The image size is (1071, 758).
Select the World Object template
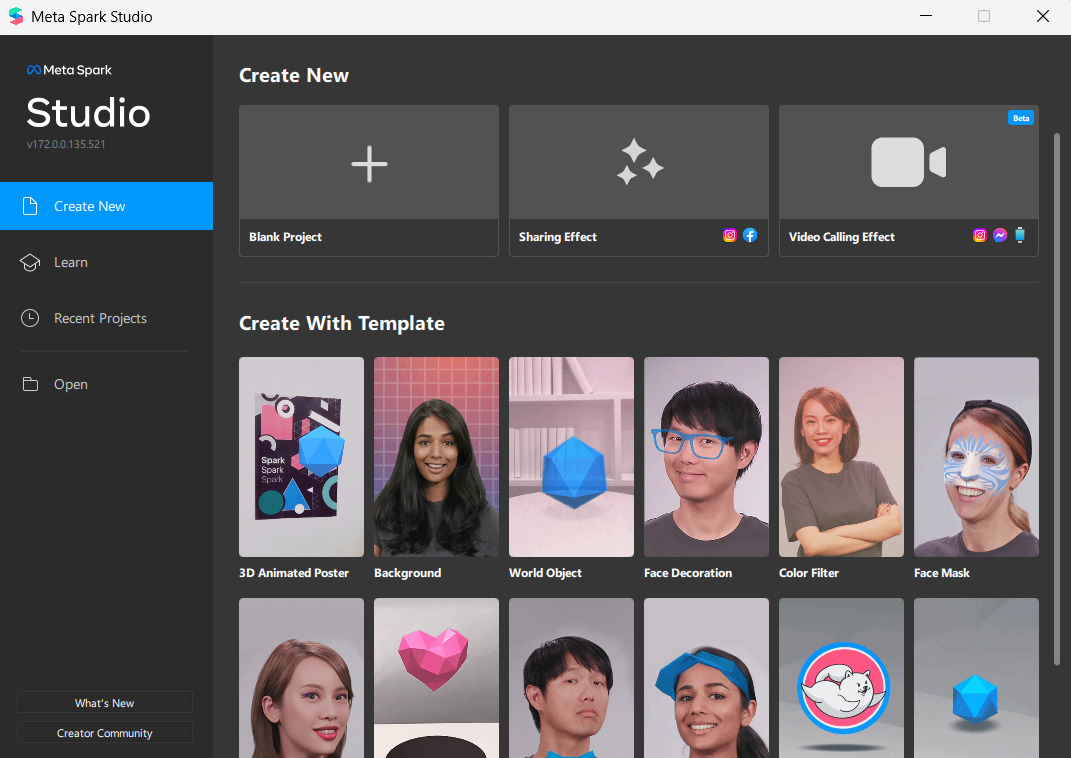(x=571, y=457)
